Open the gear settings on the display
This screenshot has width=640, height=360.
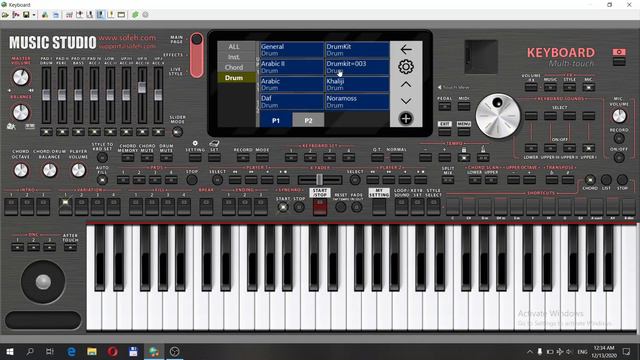(406, 67)
